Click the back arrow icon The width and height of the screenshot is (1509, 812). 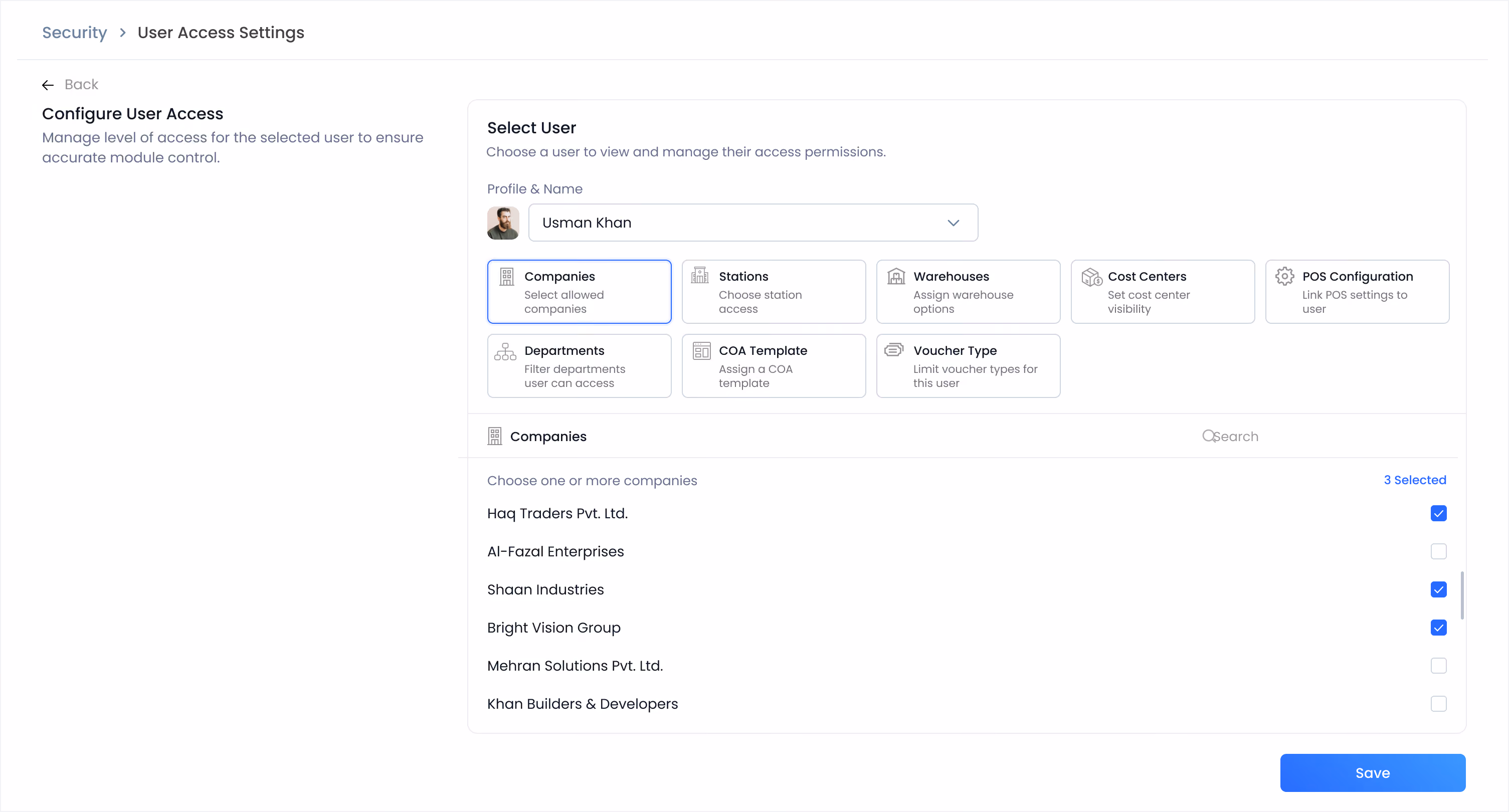pos(48,85)
